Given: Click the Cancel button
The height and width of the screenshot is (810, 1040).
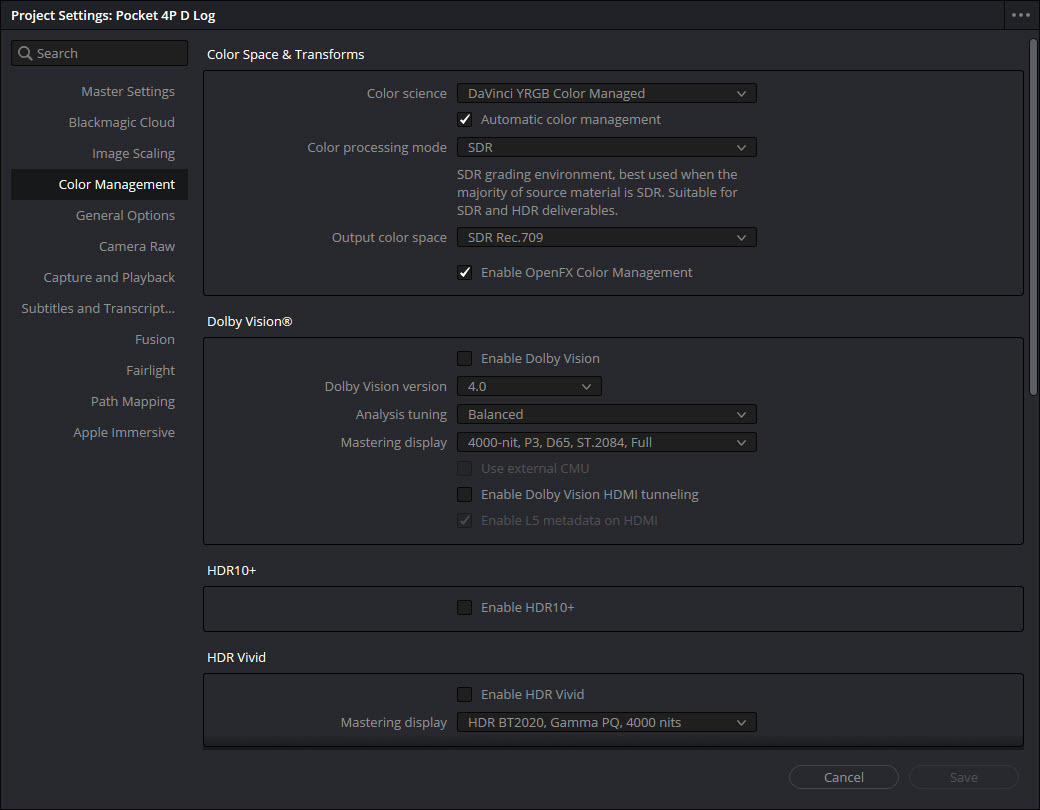Looking at the screenshot, I should tap(844, 777).
